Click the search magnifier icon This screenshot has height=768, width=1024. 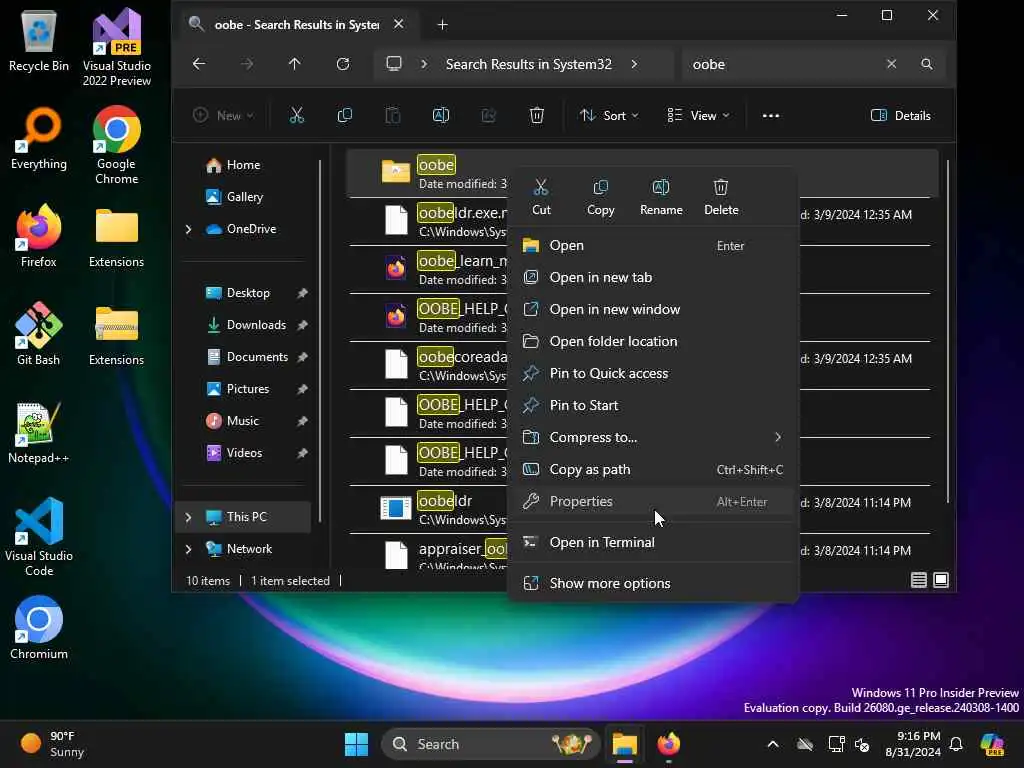927,64
